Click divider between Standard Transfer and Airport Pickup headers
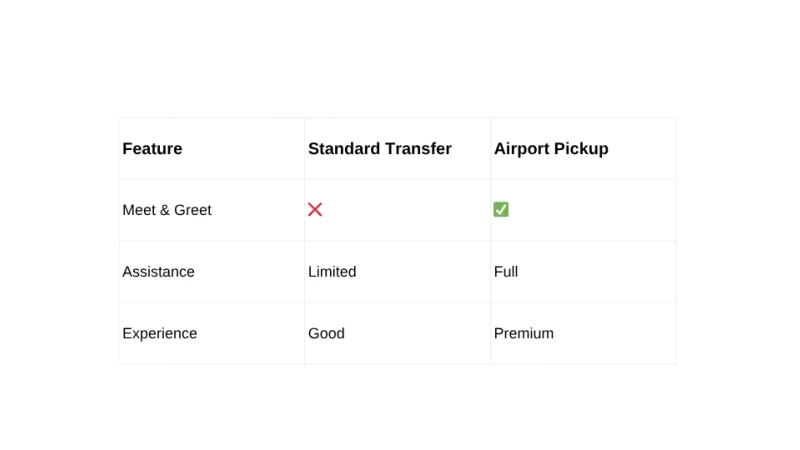This screenshot has width=800, height=450. pyautogui.click(x=490, y=149)
